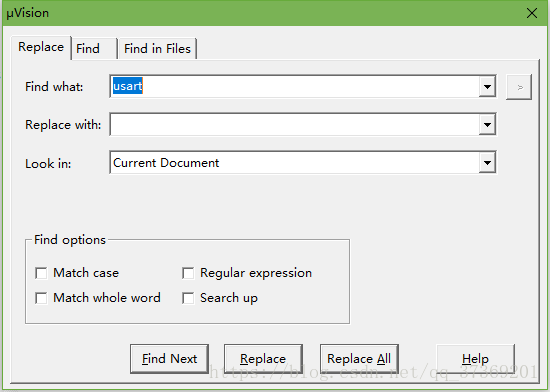This screenshot has width=550, height=392.
Task: Open Help for this dialog
Action: coord(475,359)
